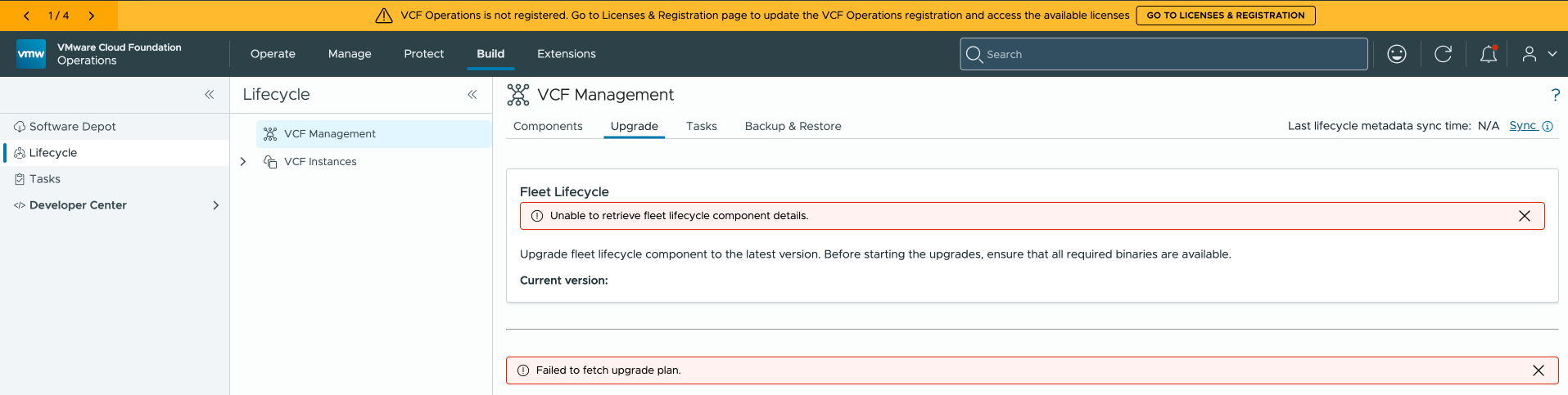Click Current version label
The width and height of the screenshot is (1568, 395).
(563, 281)
